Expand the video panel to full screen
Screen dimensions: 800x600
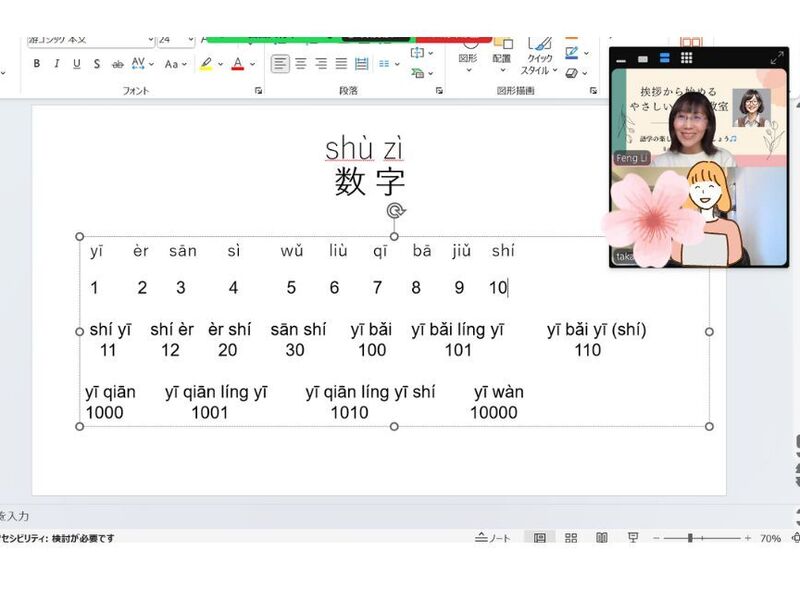click(x=777, y=58)
